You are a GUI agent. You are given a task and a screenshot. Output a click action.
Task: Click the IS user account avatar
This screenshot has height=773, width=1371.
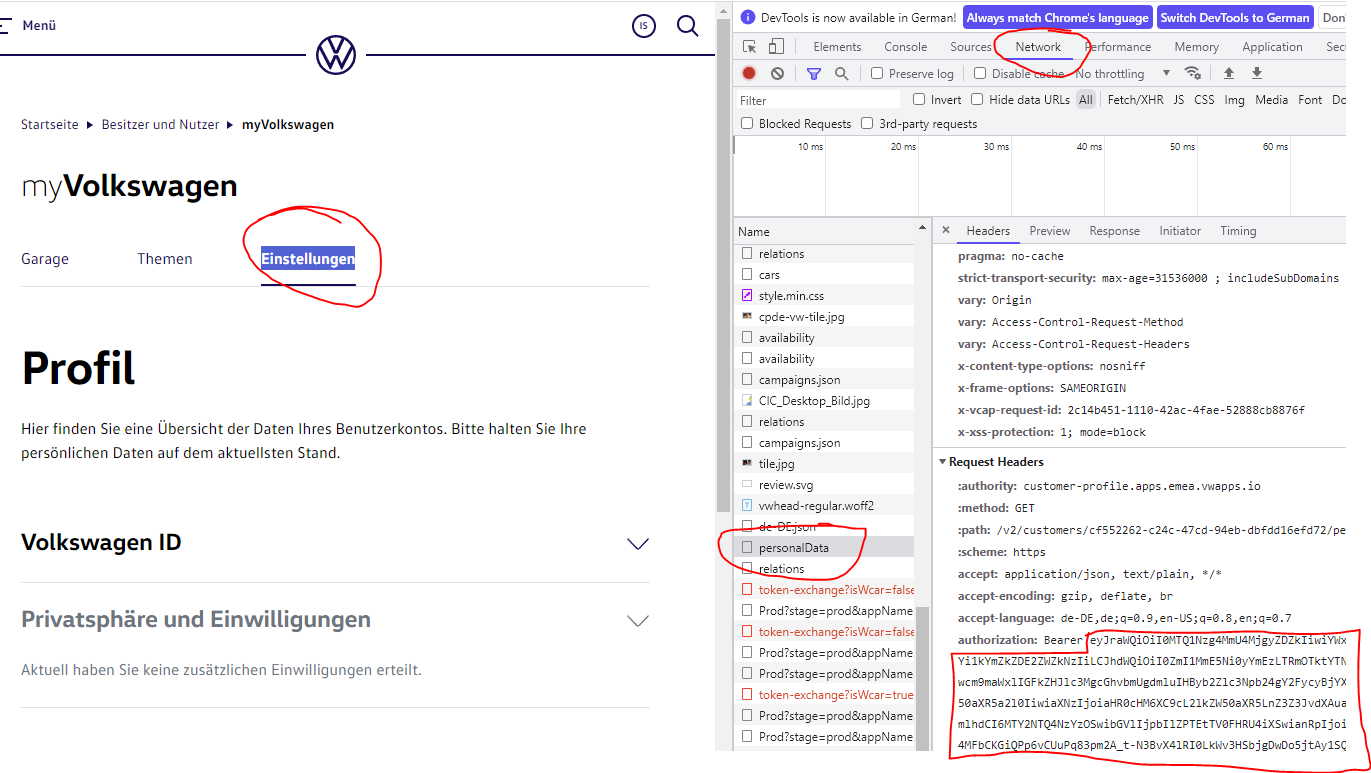pyautogui.click(x=644, y=26)
